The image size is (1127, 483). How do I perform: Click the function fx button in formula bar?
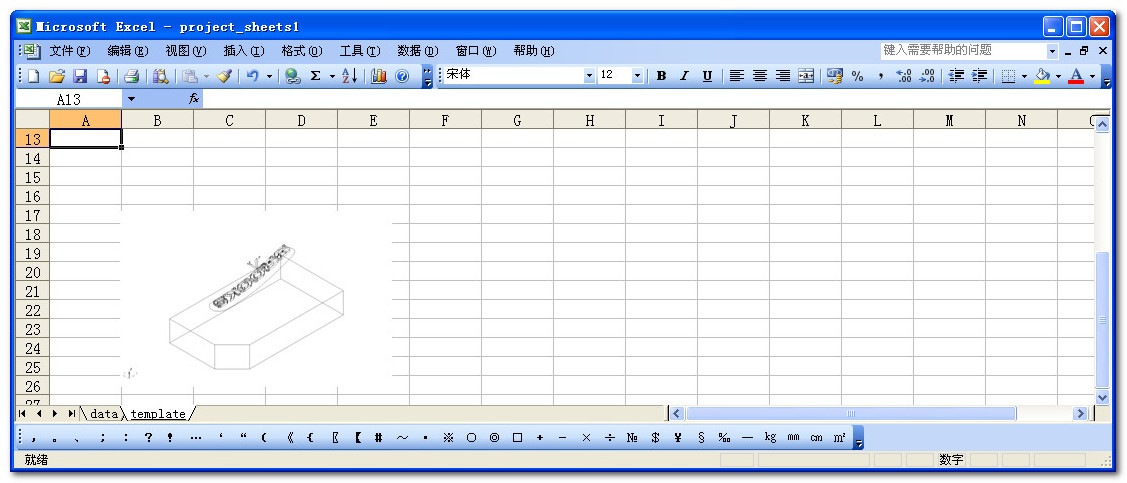(x=193, y=99)
